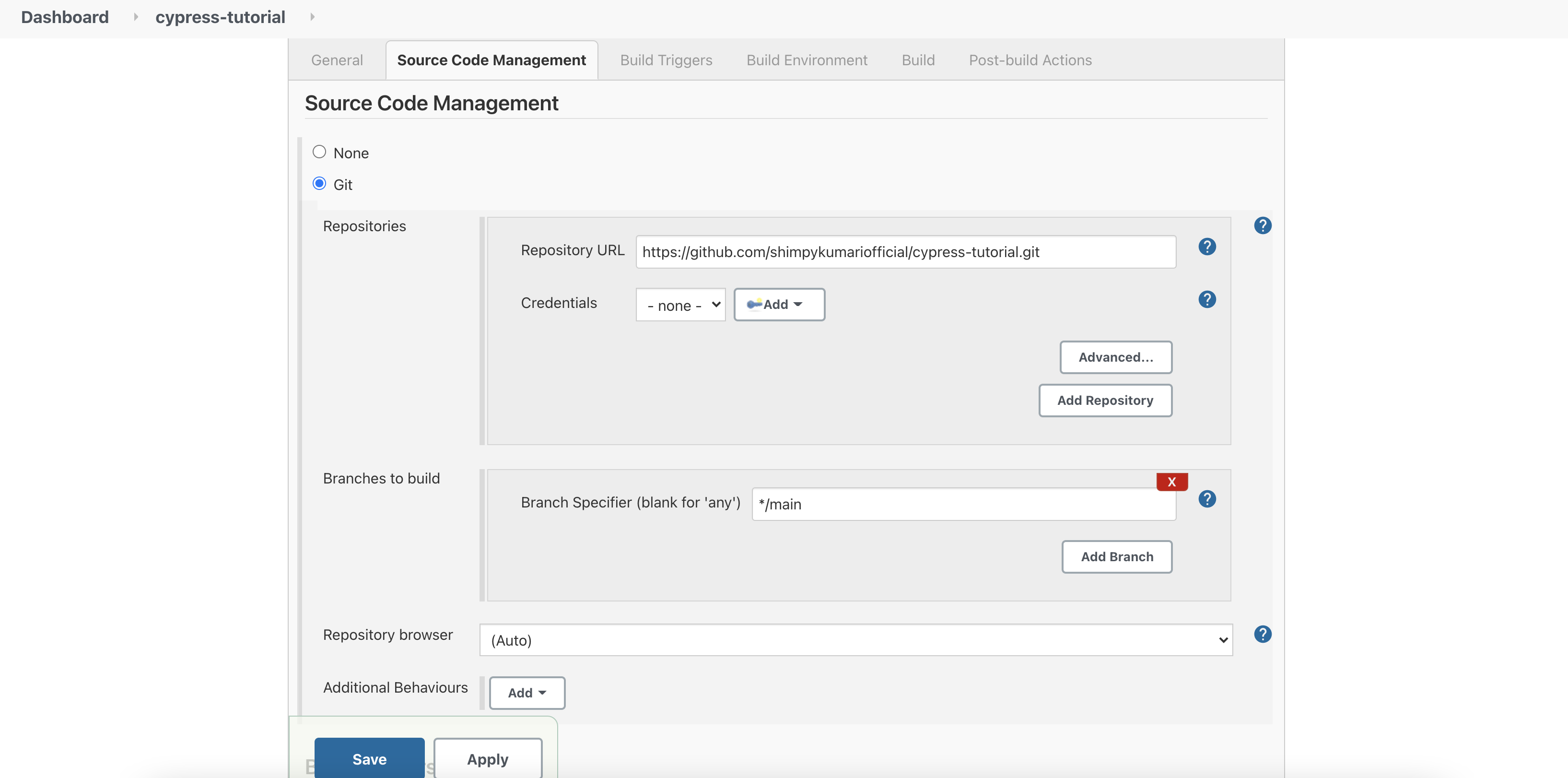1568x778 pixels.
Task: Go to the Post-build Actions tab
Action: 1030,60
